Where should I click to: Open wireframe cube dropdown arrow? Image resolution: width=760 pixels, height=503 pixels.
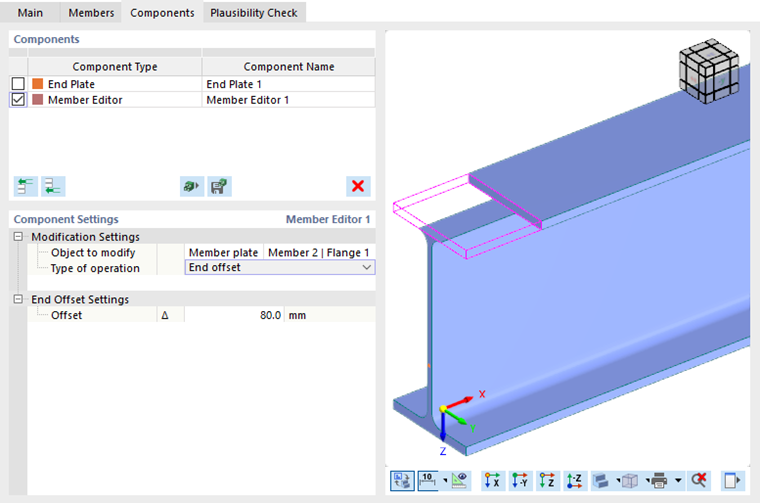pos(648,481)
